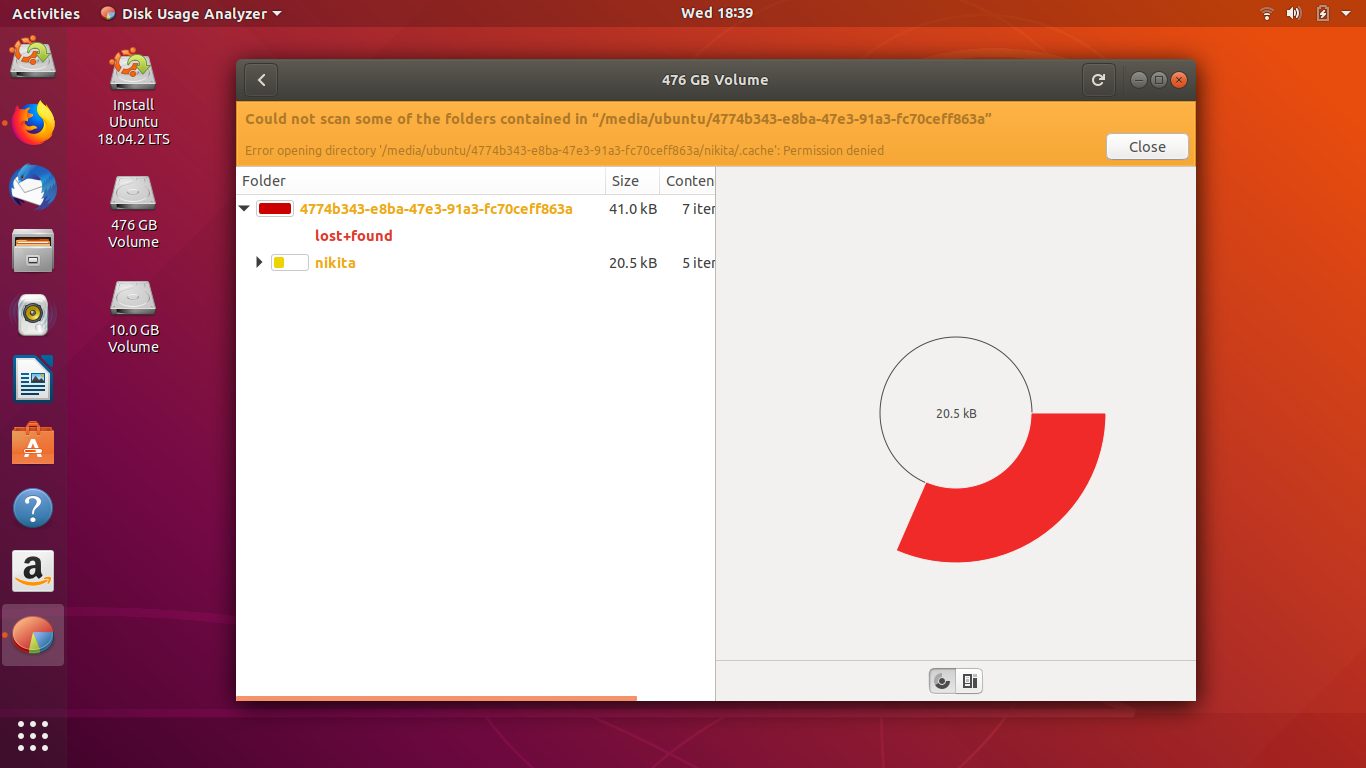Screen dimensions: 1366x768
Task: Click nikita's 20.5 kB size cell
Action: pyautogui.click(x=633, y=263)
